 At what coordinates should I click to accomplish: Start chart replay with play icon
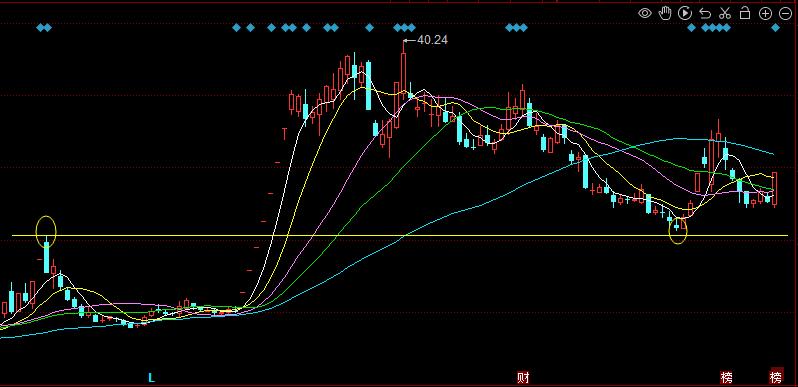pyautogui.click(x=685, y=13)
